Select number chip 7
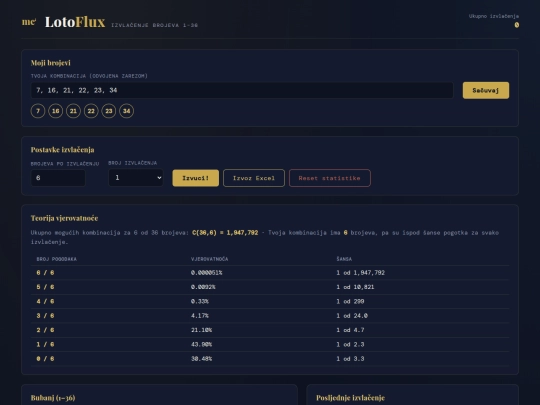The height and width of the screenshot is (405, 540). pyautogui.click(x=38, y=111)
